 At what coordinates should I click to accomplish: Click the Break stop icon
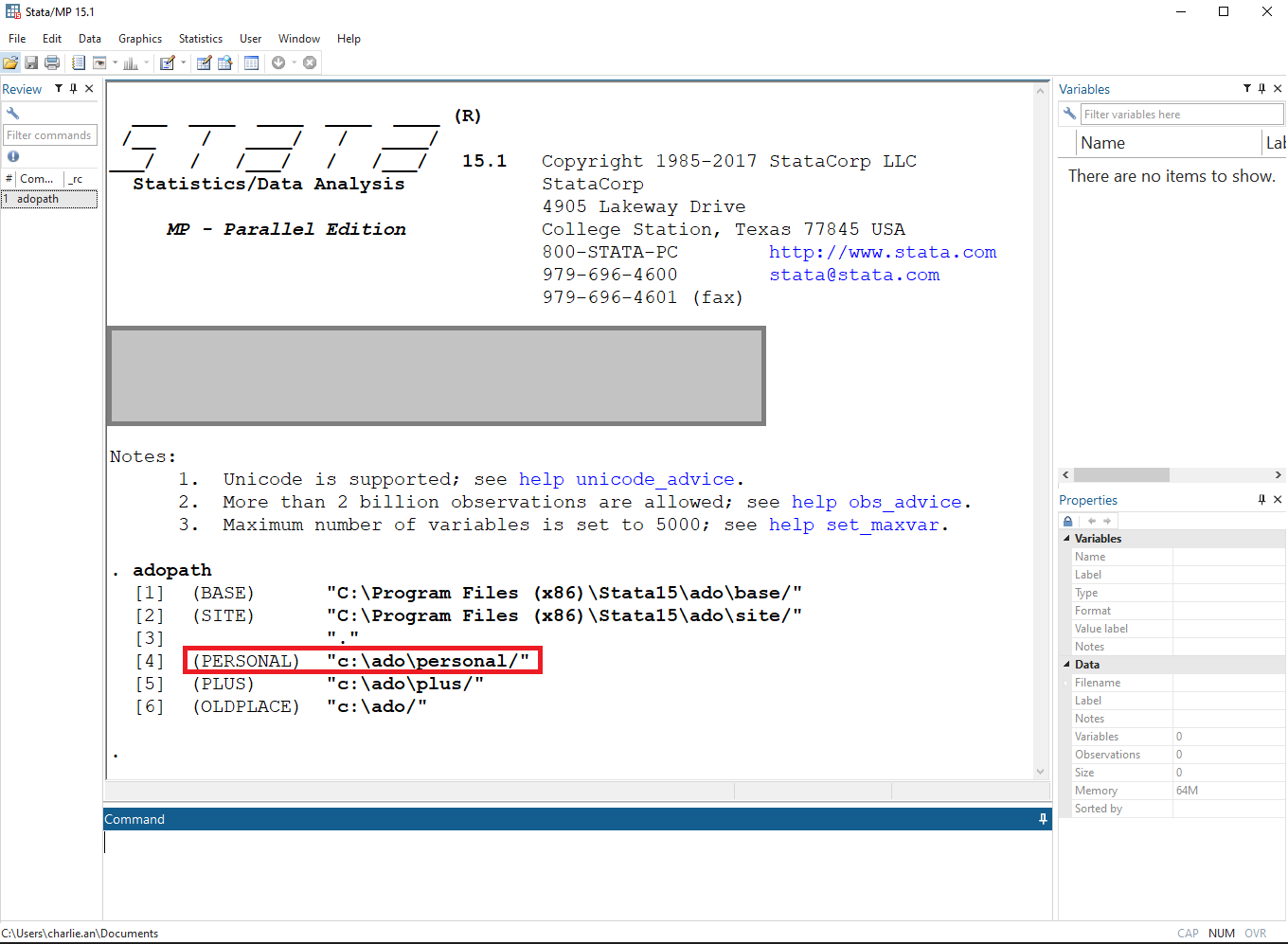click(x=310, y=62)
